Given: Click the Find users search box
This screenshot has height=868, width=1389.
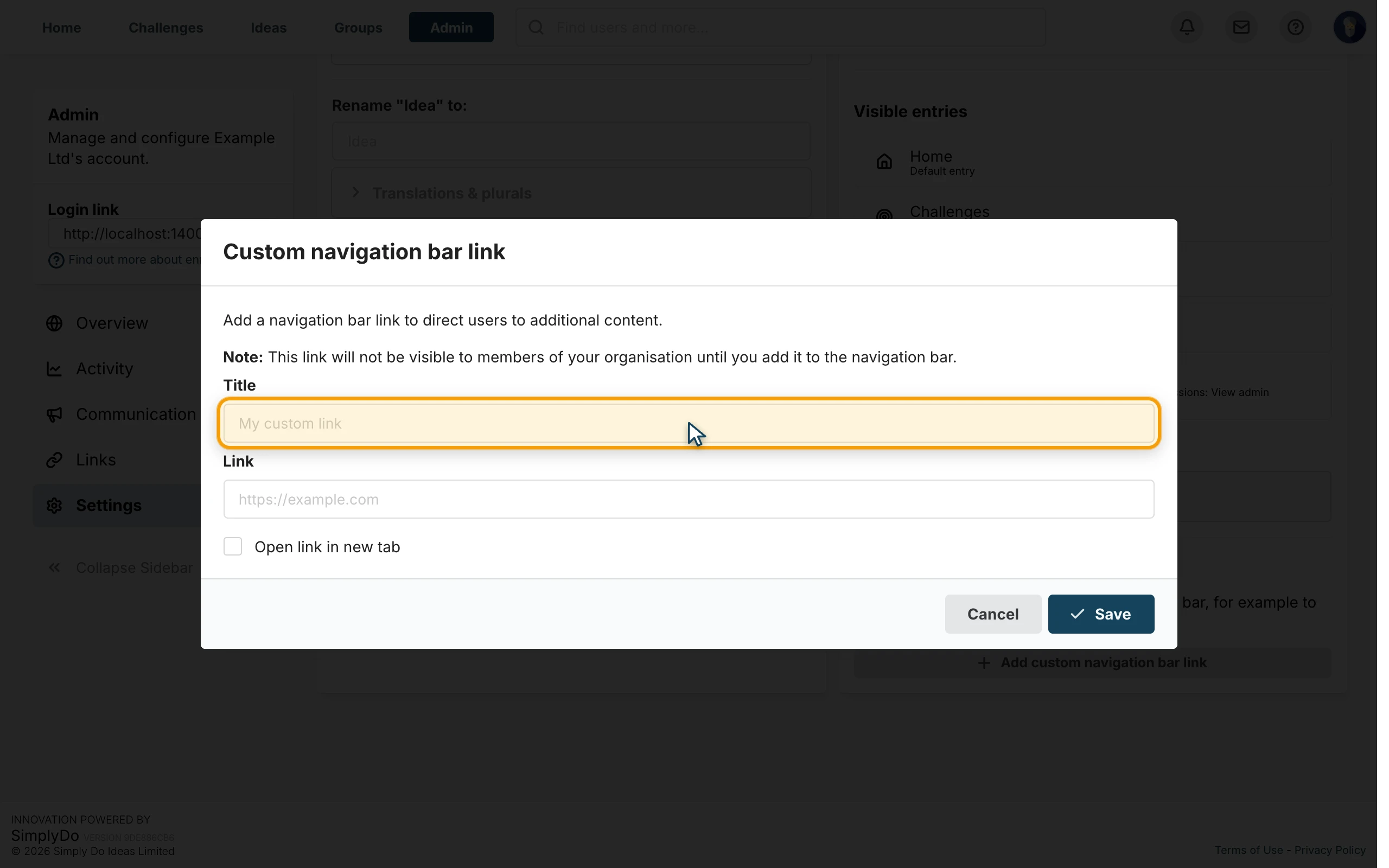Looking at the screenshot, I should (x=781, y=27).
